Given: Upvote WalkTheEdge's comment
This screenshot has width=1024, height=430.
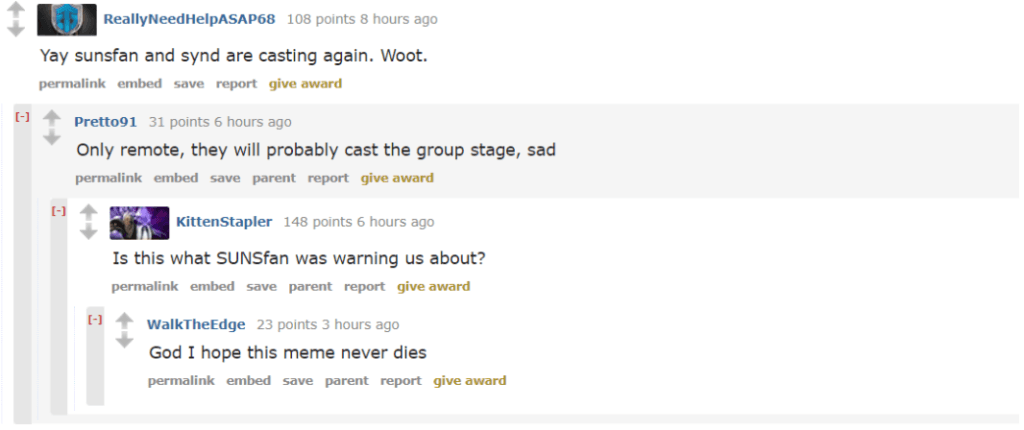Looking at the screenshot, I should tap(124, 320).
